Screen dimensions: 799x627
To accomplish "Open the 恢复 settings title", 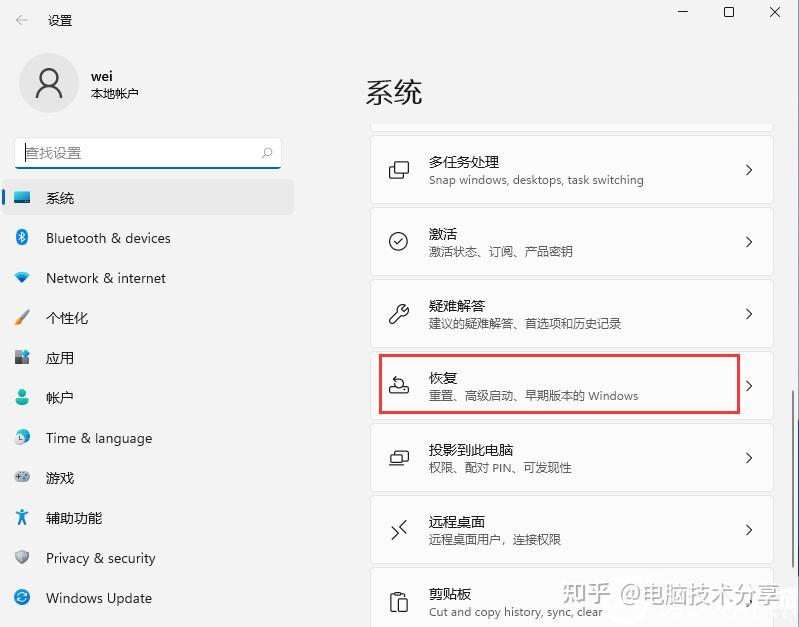I will [443, 378].
